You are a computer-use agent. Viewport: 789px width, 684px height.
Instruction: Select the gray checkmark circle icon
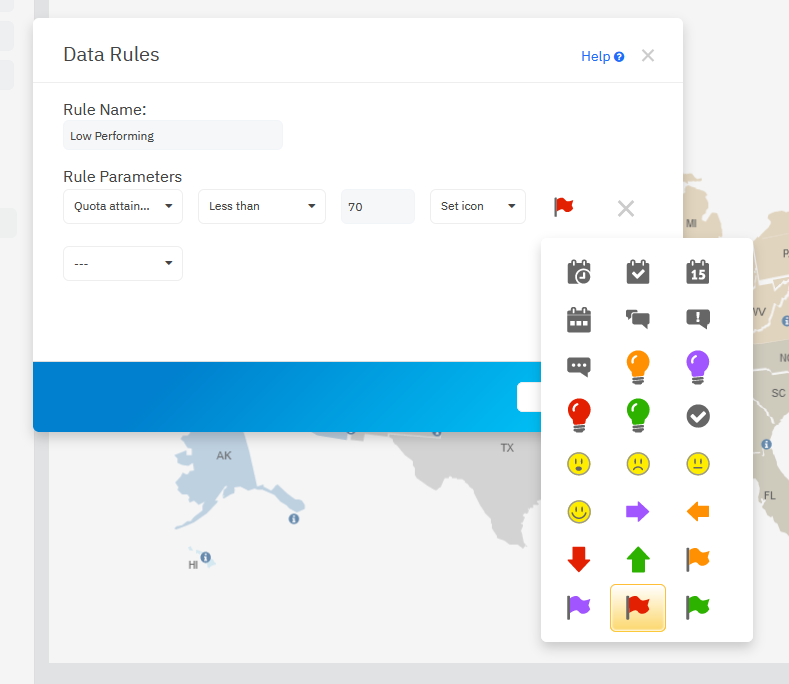click(697, 415)
